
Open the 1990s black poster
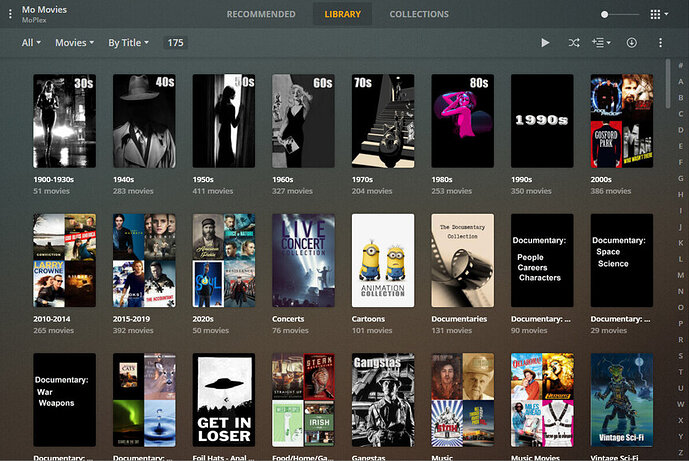coord(542,121)
